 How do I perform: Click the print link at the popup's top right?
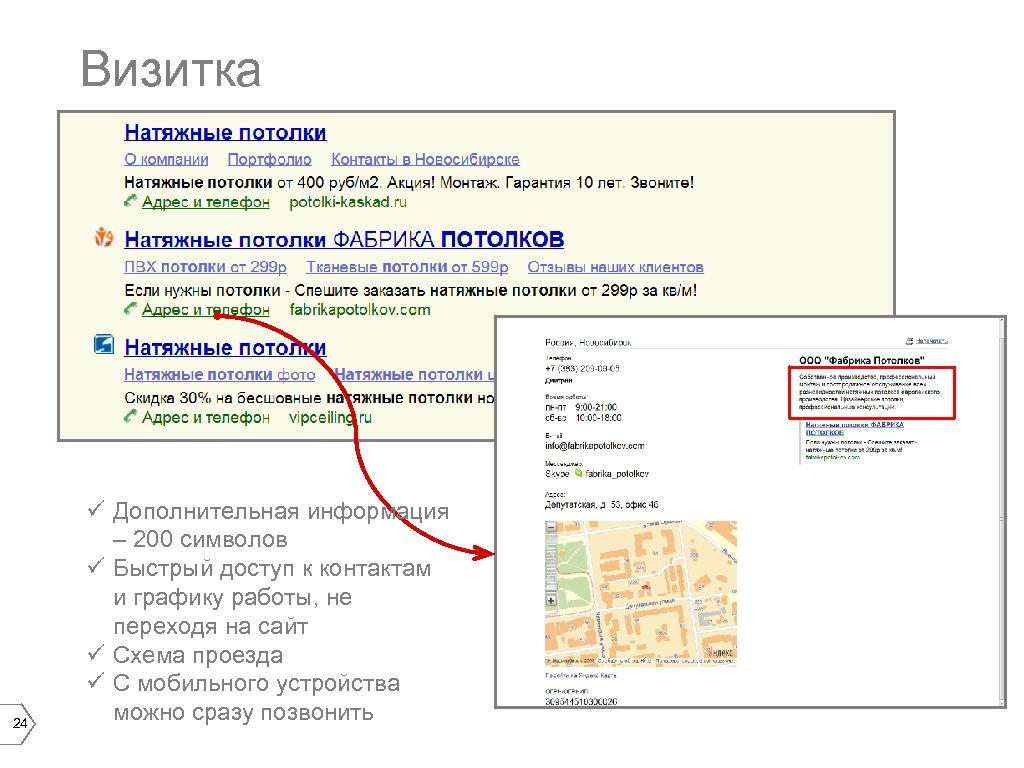coord(931,341)
